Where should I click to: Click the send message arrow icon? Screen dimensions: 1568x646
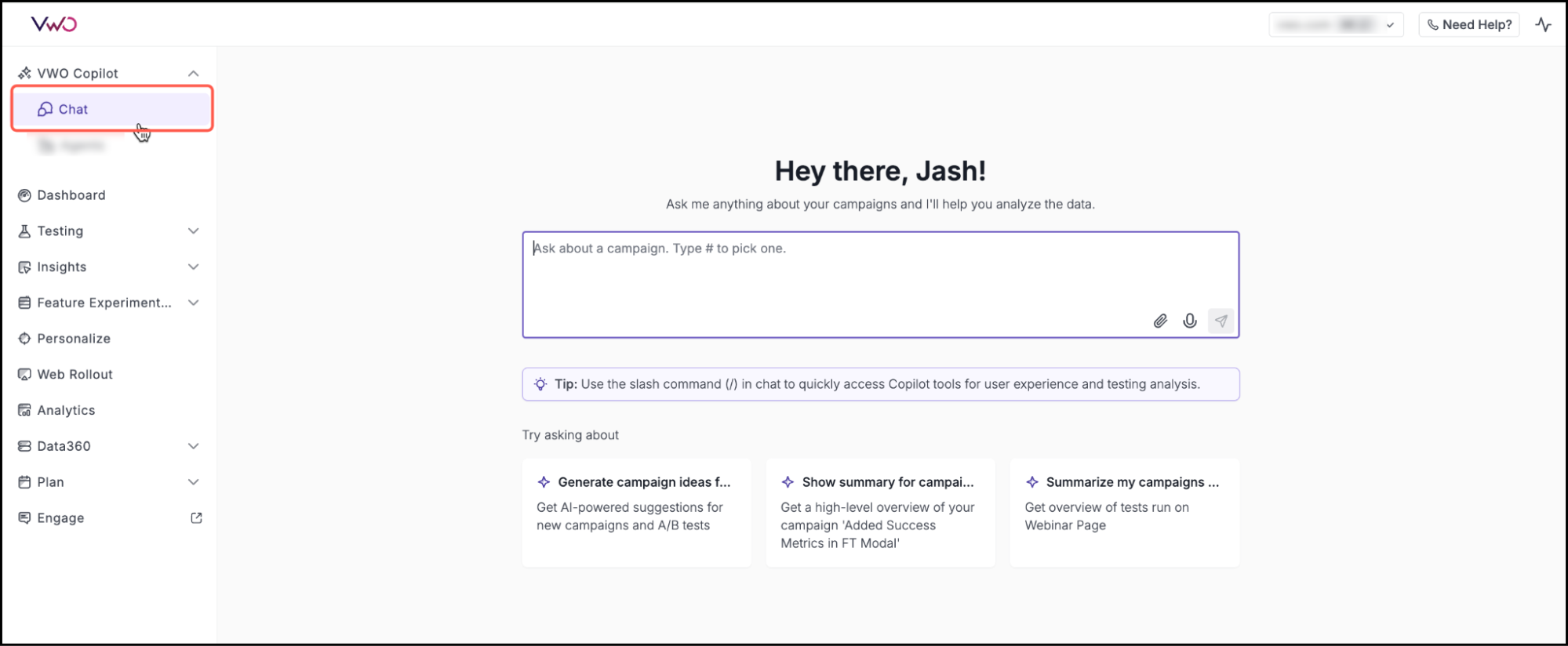[1221, 321]
